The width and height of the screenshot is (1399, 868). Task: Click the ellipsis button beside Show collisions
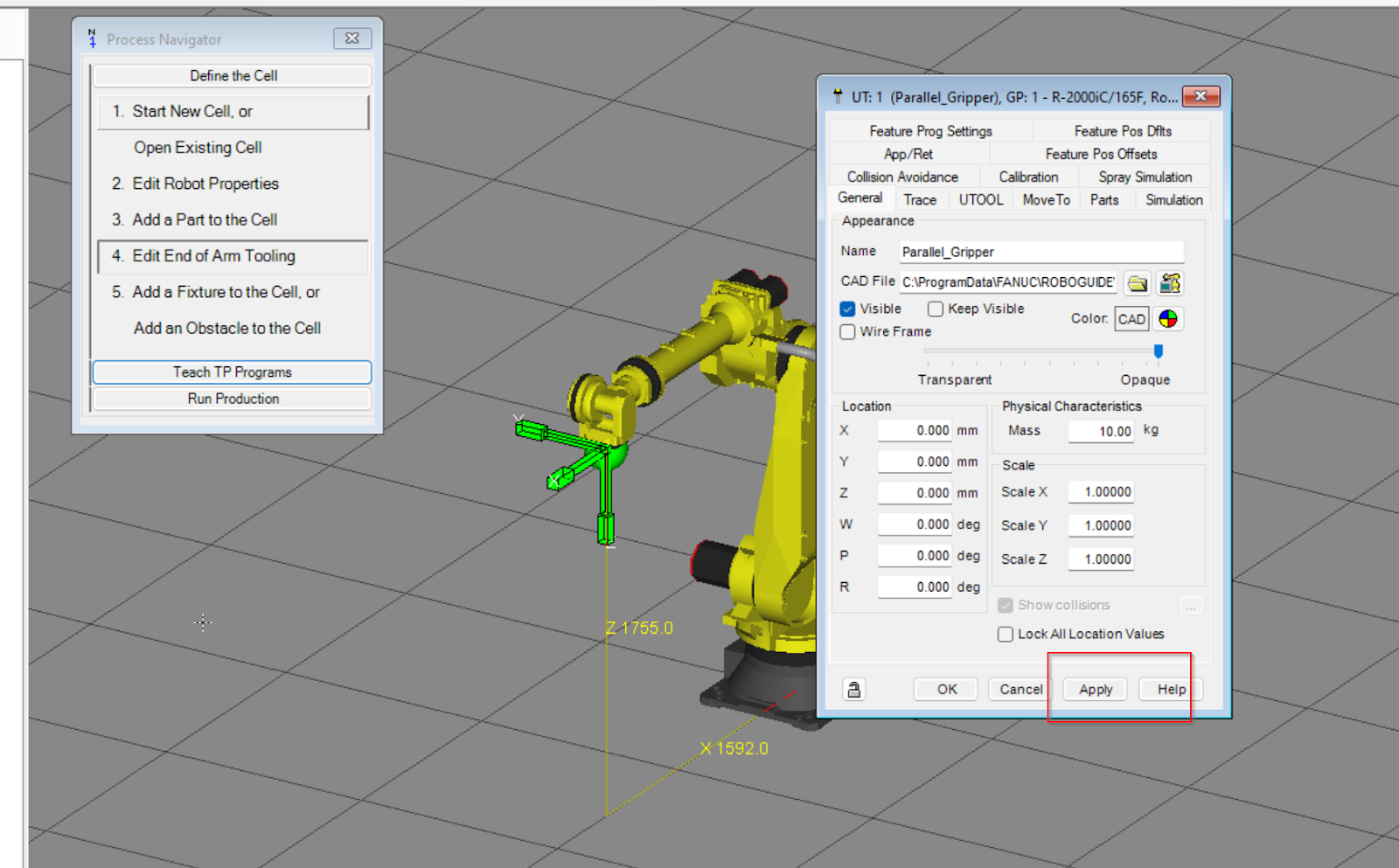point(1191,605)
